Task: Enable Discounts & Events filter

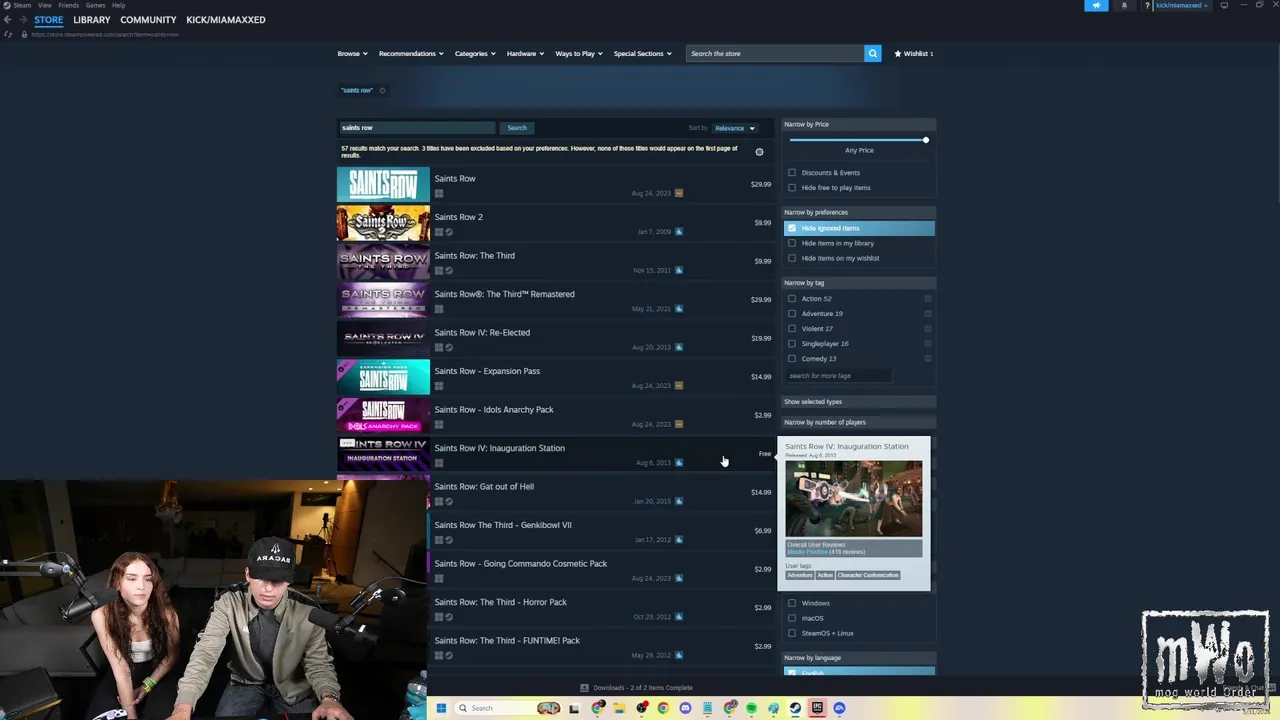Action: click(x=792, y=172)
